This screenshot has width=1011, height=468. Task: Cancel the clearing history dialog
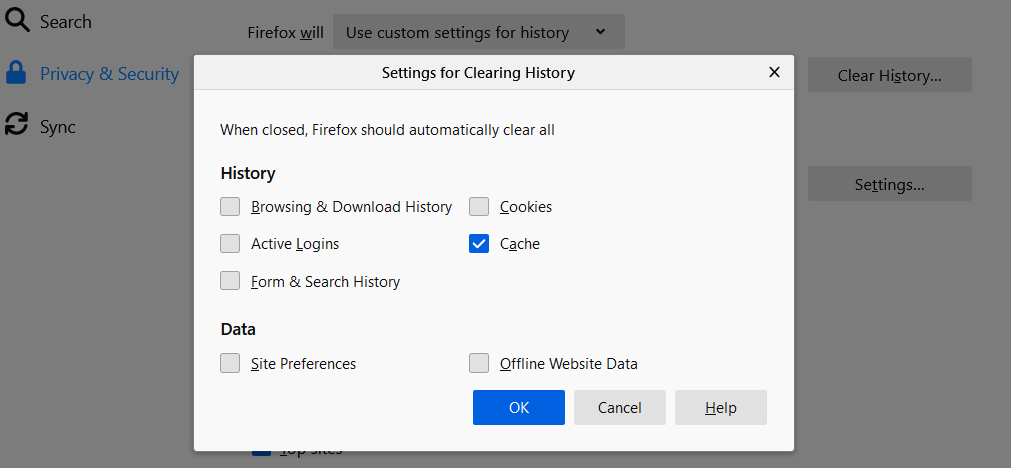point(620,408)
